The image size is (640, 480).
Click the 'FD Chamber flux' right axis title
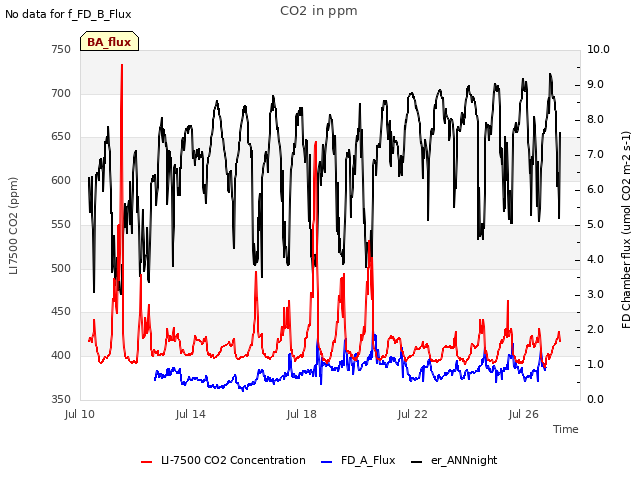coord(626,230)
